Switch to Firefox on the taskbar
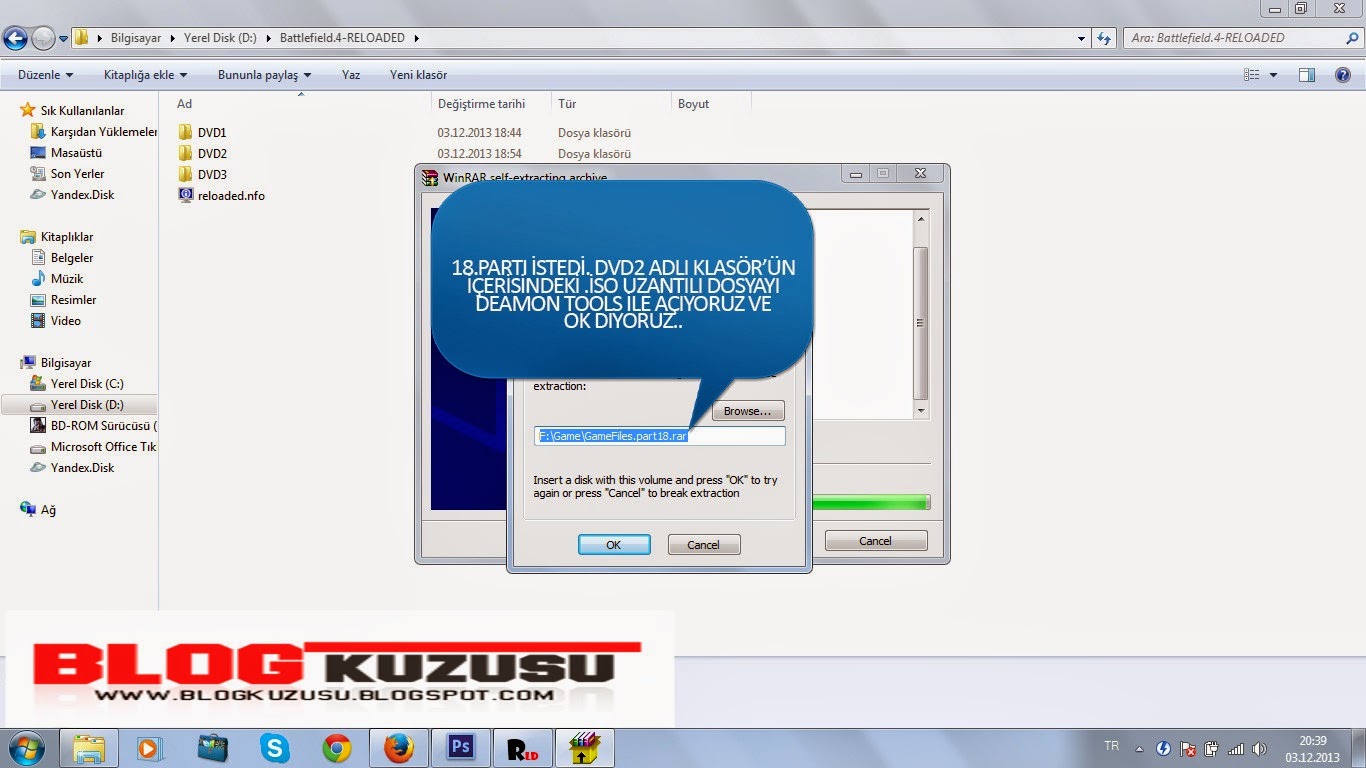This screenshot has height=768, width=1366. [x=398, y=748]
